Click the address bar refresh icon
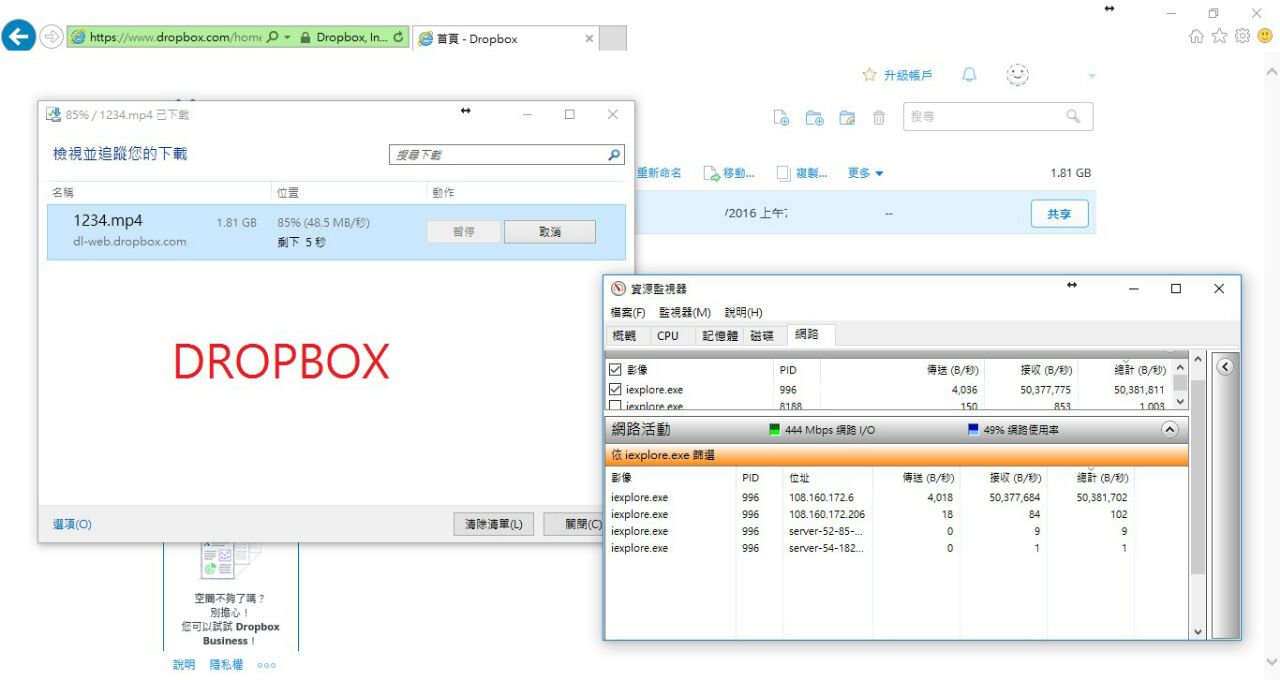This screenshot has width=1280, height=680. [x=399, y=37]
